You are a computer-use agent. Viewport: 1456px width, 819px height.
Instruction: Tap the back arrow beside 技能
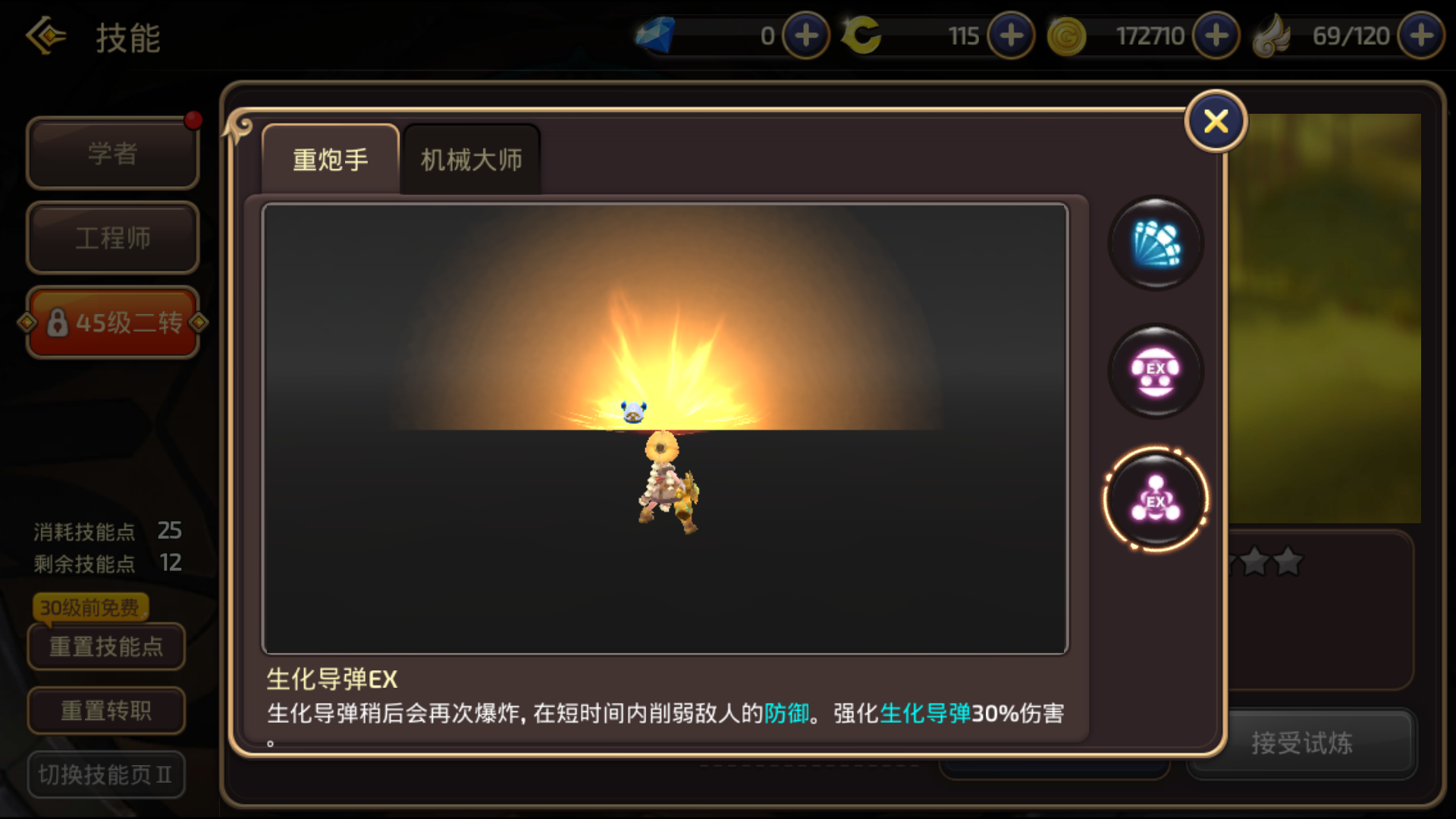(x=46, y=36)
